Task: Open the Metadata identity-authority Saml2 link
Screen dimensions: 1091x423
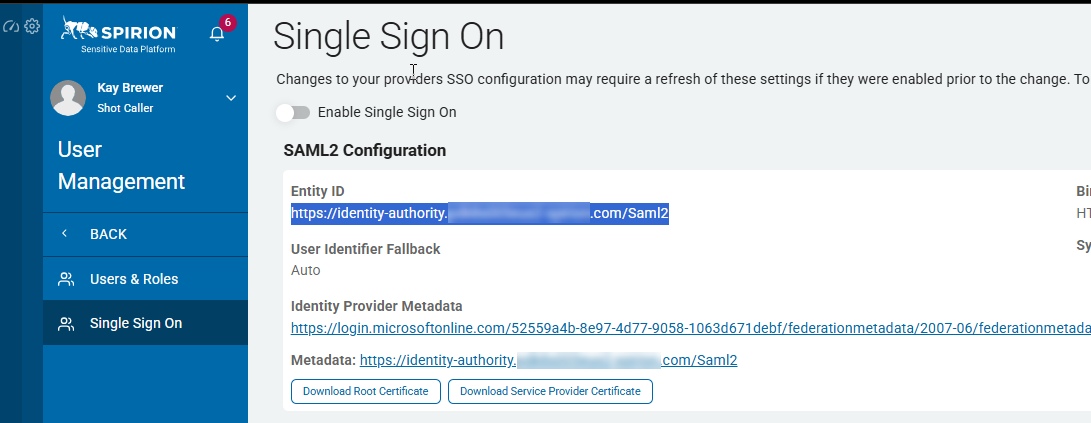Action: coord(548,360)
